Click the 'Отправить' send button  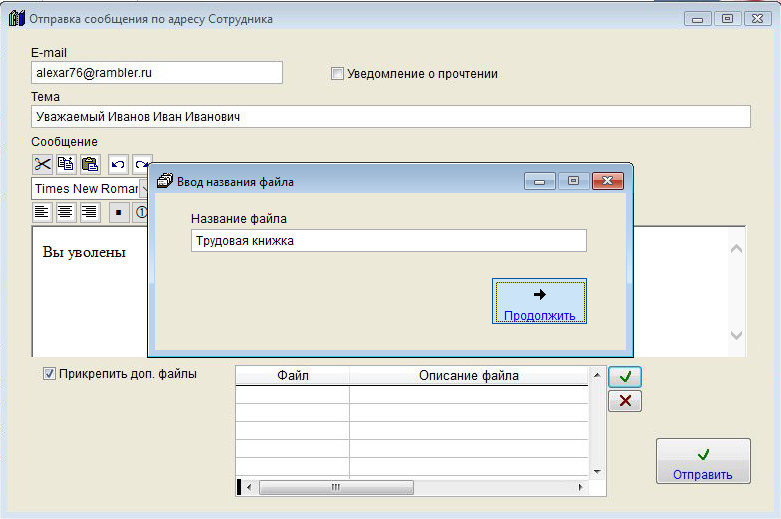point(703,461)
